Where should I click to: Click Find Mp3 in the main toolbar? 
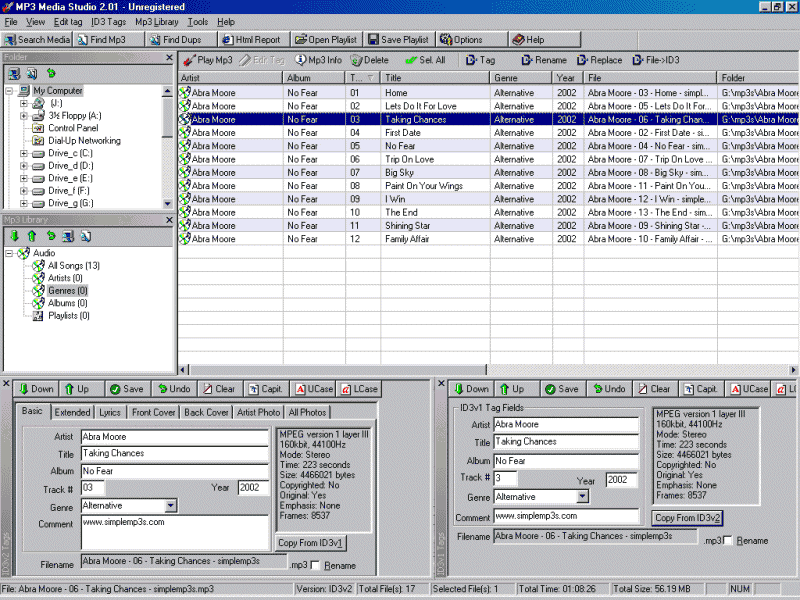coord(108,39)
